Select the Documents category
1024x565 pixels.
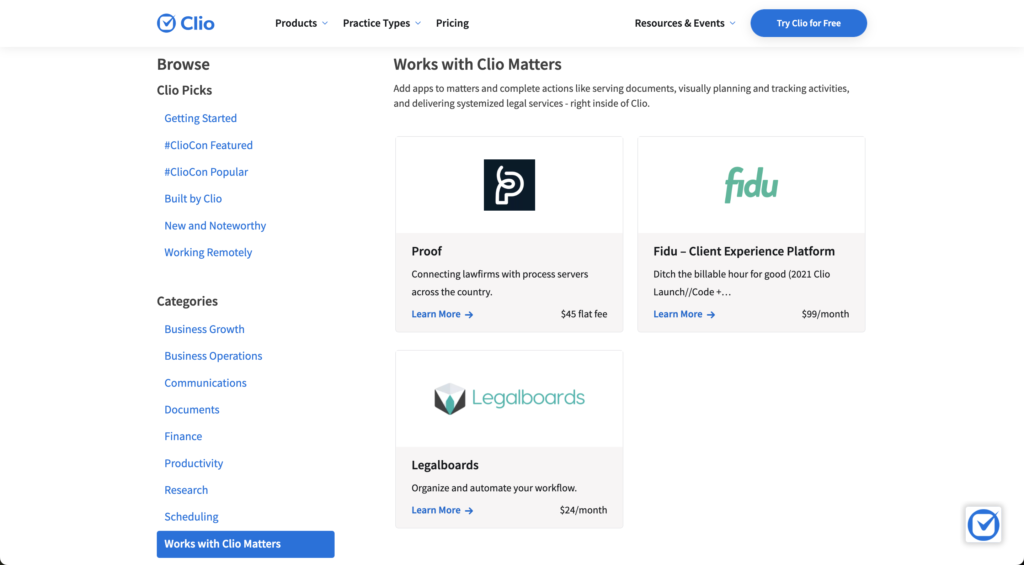(x=192, y=410)
